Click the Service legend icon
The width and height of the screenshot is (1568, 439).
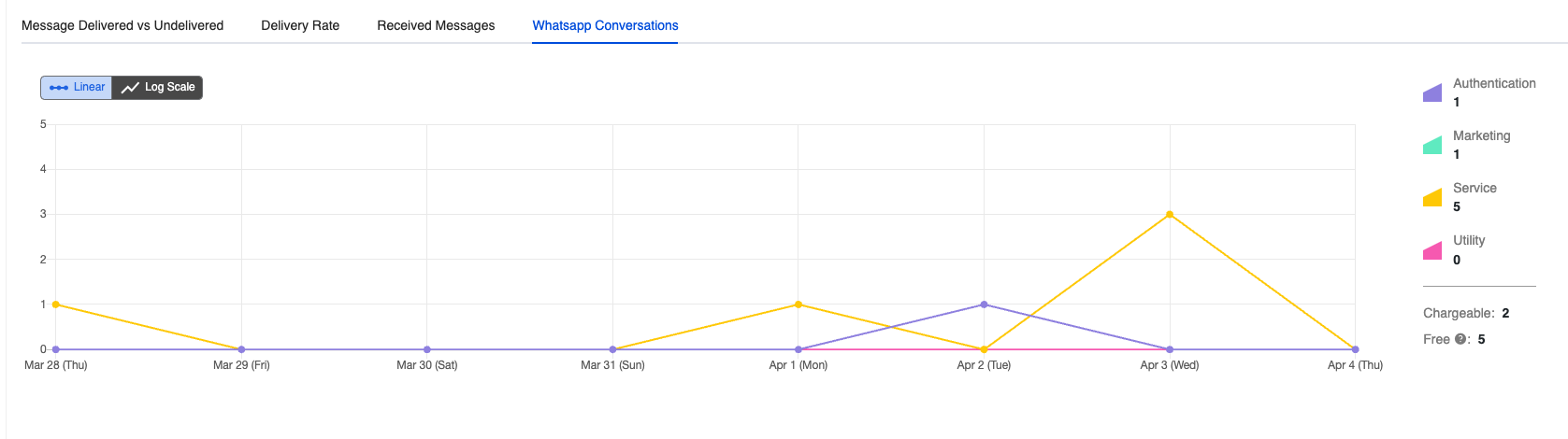click(x=1432, y=197)
